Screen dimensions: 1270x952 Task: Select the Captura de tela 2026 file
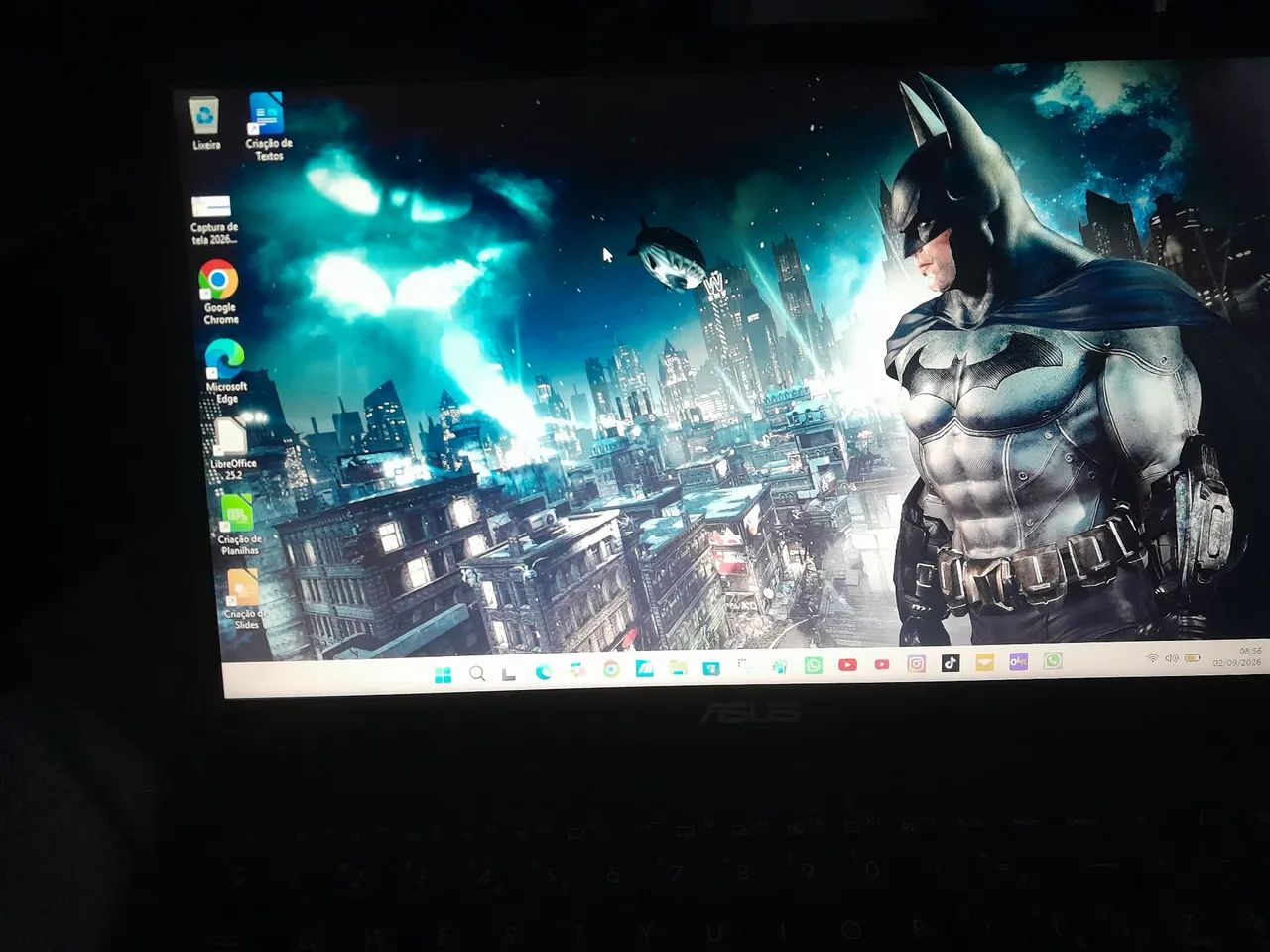213,221
